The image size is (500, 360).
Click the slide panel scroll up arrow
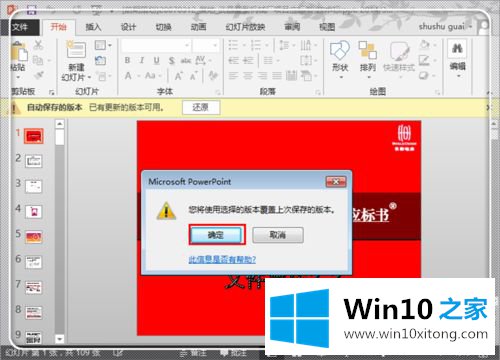(60, 124)
